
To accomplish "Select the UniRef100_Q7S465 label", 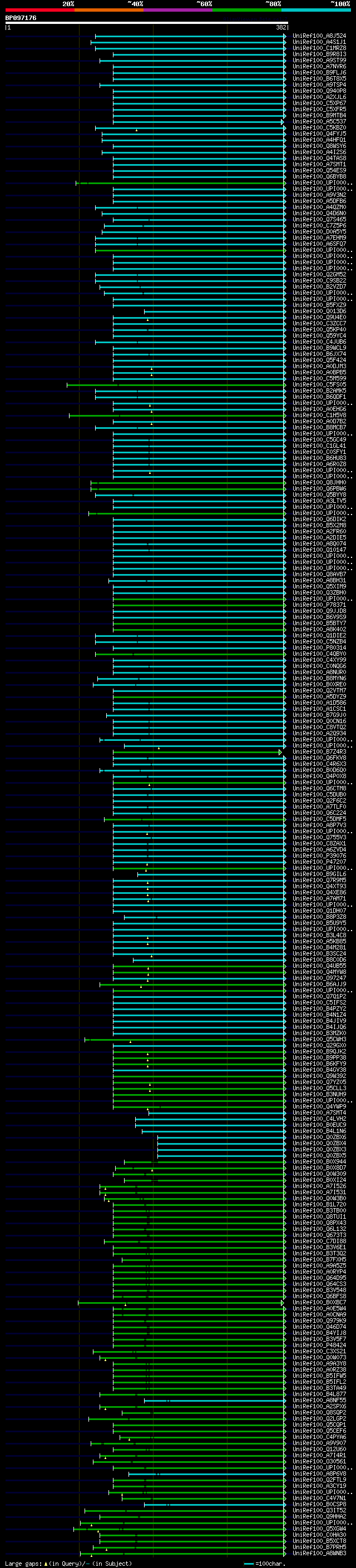I will coord(319,219).
